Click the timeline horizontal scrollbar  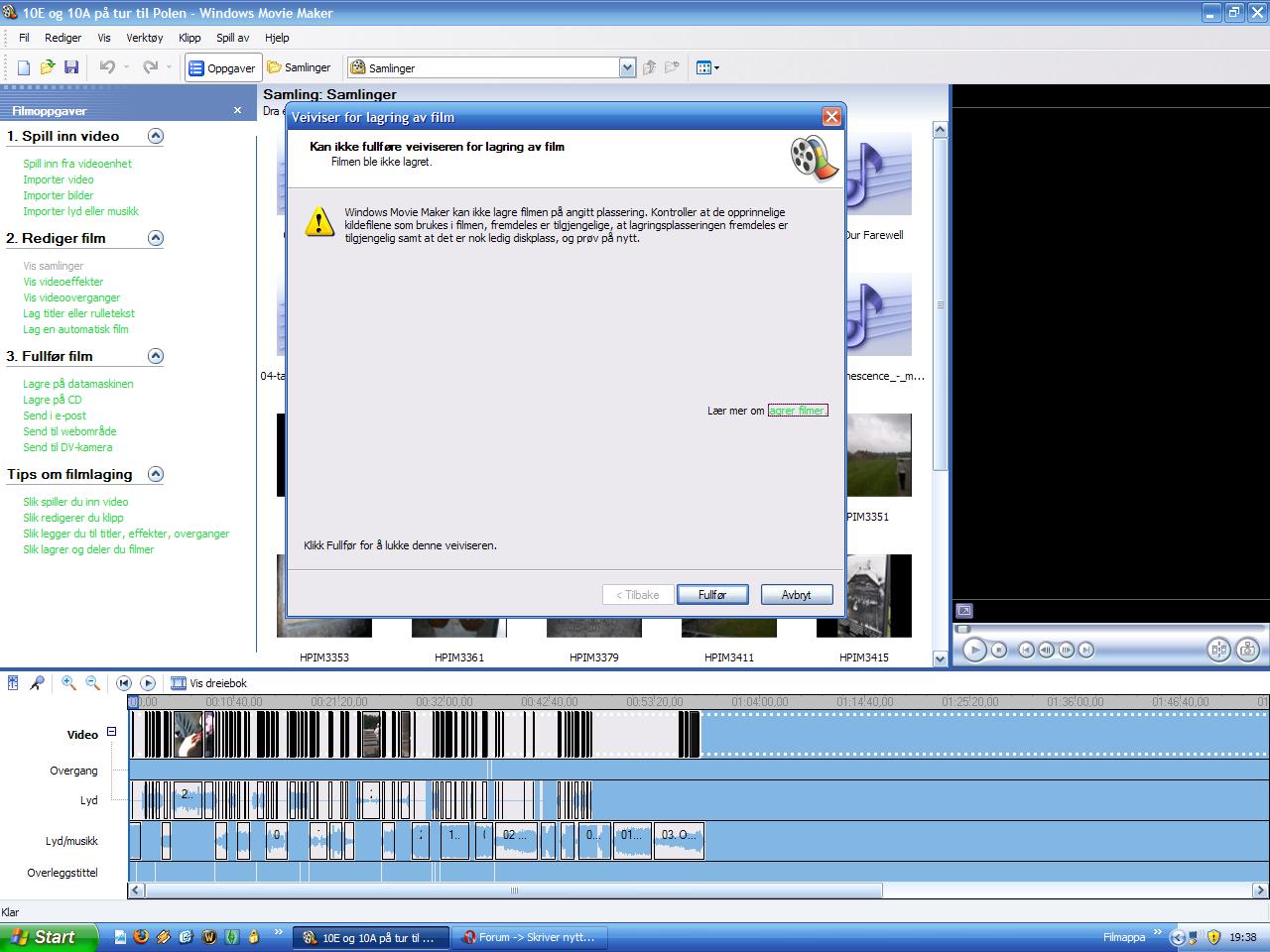(514, 890)
